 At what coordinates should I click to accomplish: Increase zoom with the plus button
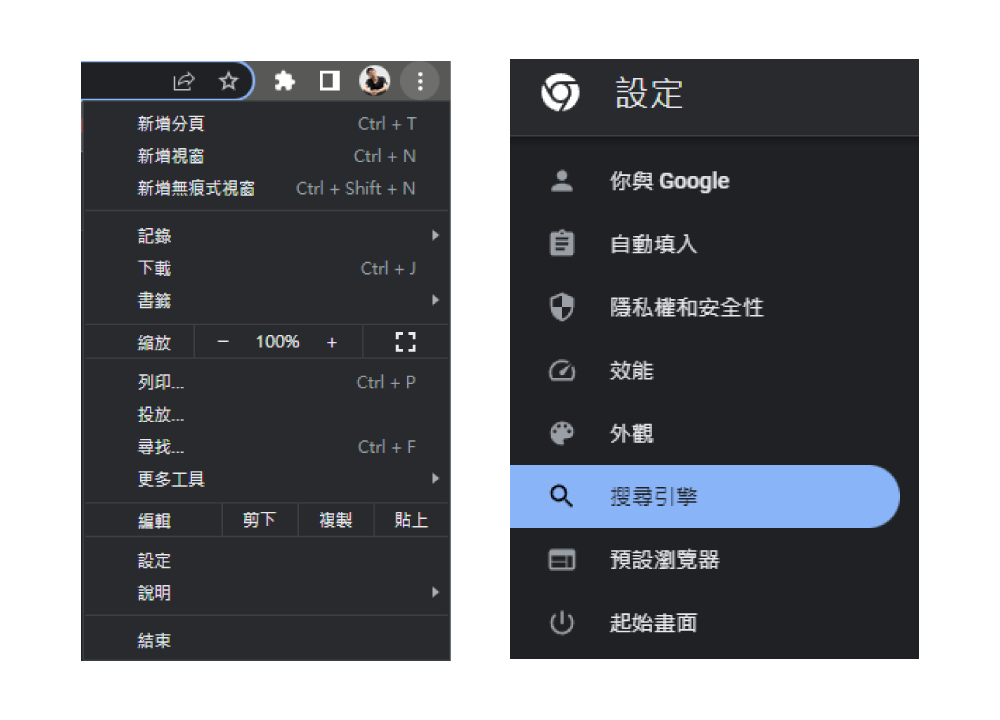click(332, 342)
